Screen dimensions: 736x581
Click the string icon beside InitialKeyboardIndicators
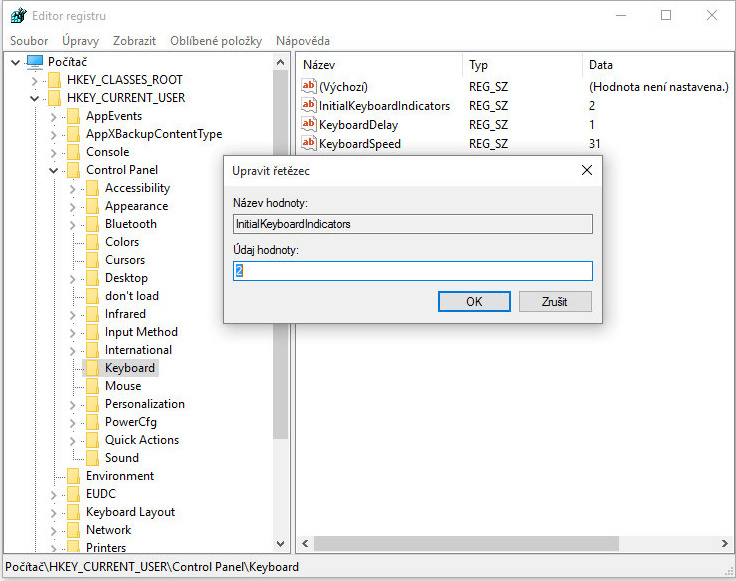point(309,106)
